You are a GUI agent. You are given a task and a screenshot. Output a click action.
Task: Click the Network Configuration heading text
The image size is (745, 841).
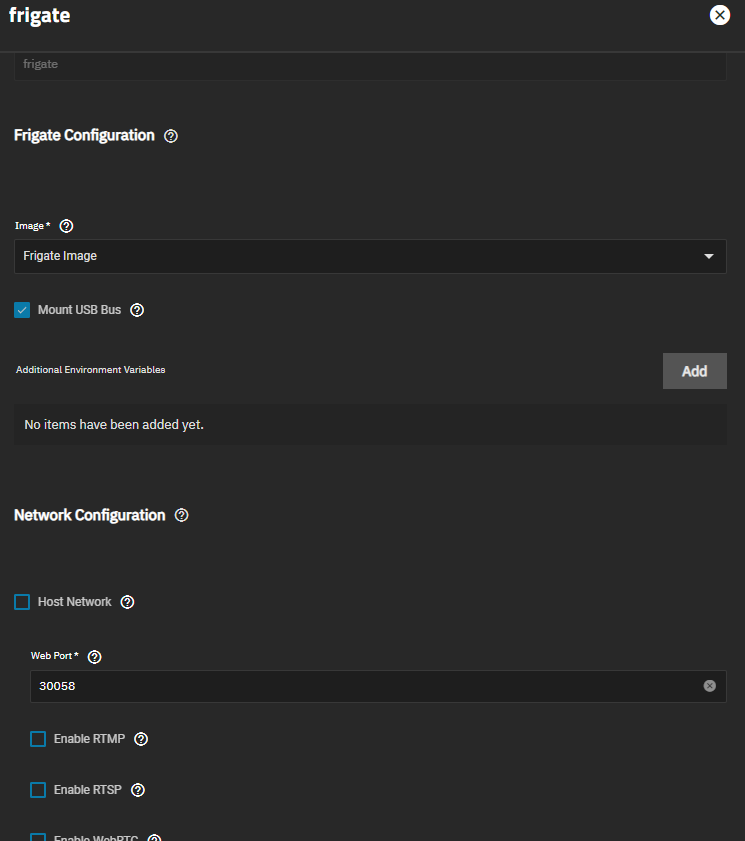click(x=90, y=515)
